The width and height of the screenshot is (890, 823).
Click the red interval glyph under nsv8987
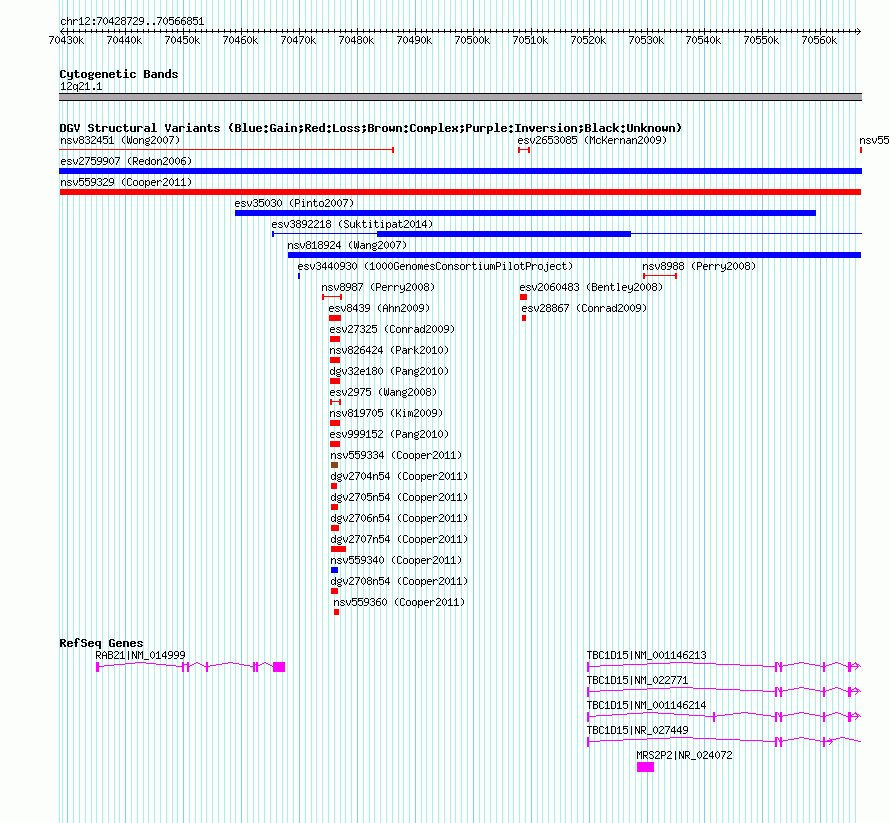(x=332, y=297)
